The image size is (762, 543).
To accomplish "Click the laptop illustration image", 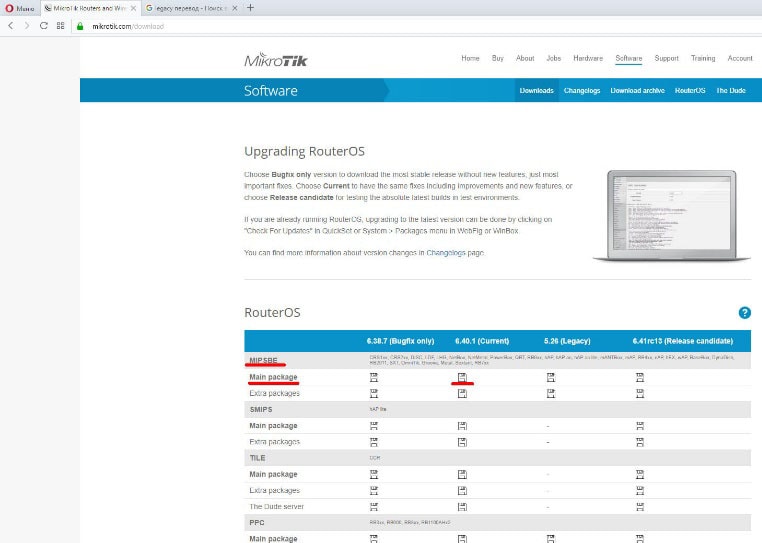I will tap(672, 216).
